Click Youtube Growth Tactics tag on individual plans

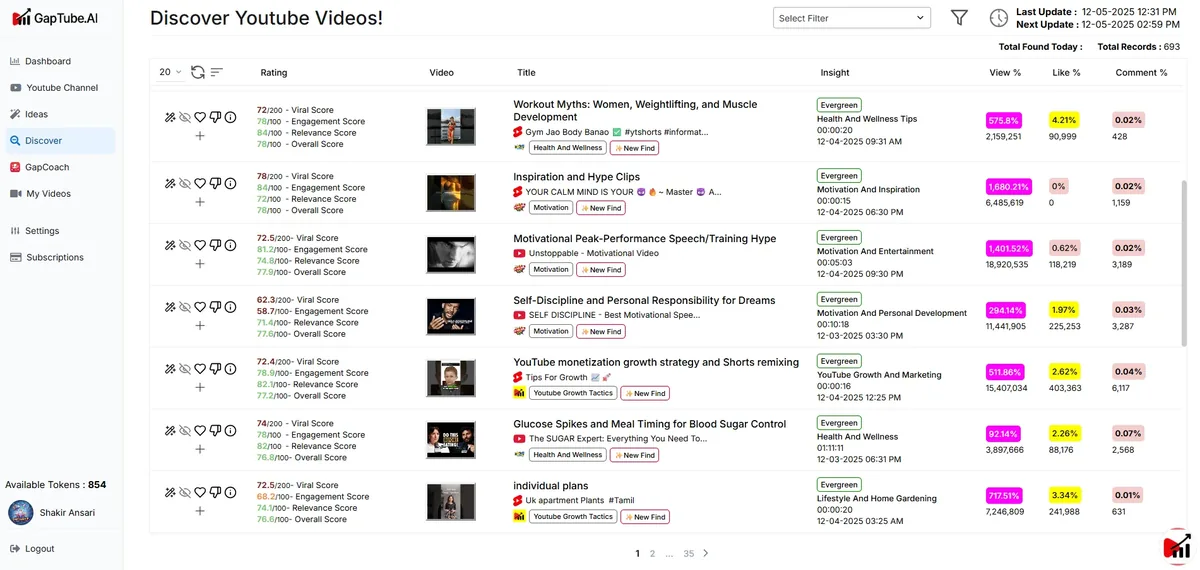point(572,517)
